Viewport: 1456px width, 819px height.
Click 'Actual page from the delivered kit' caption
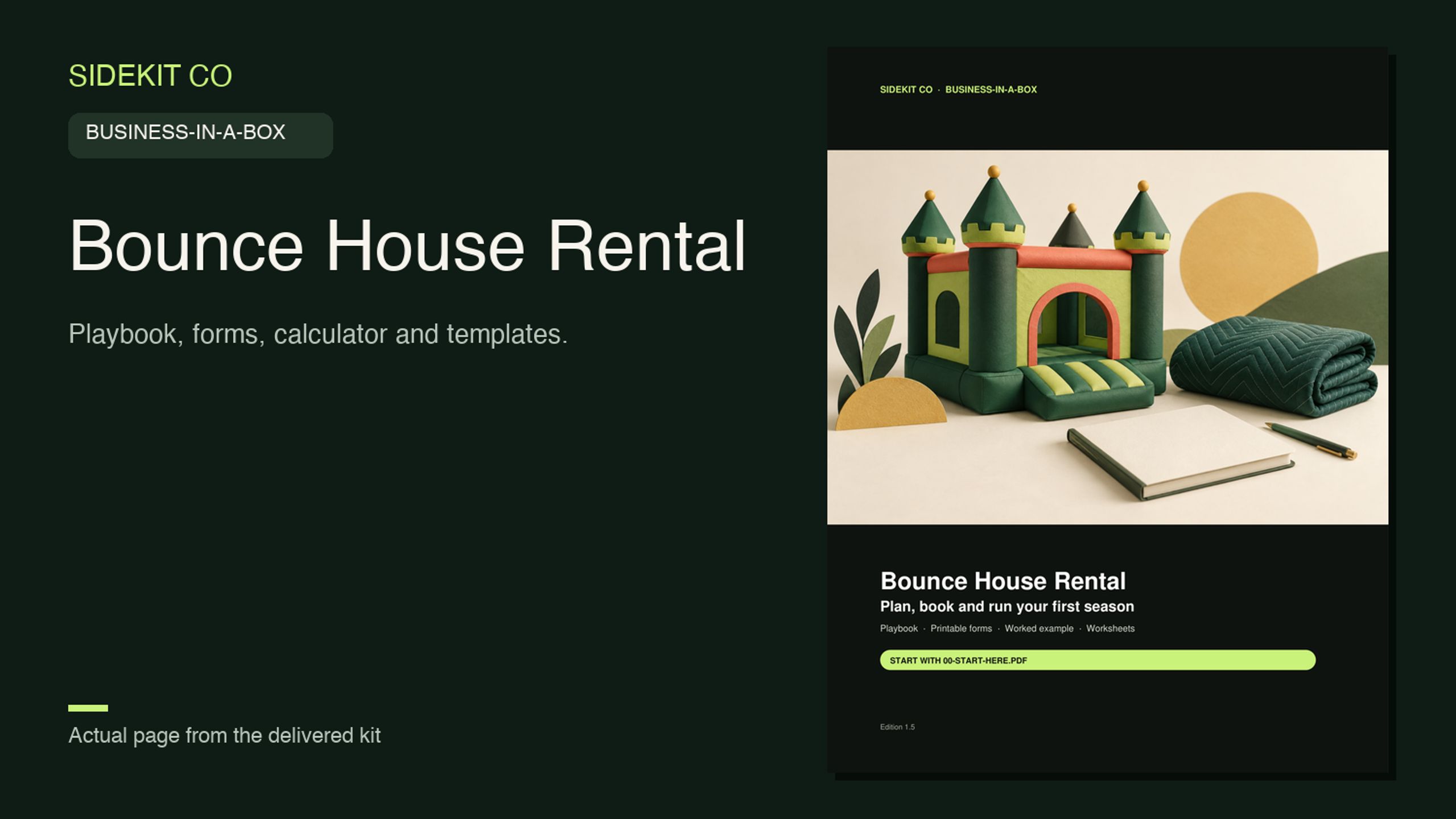click(x=224, y=735)
